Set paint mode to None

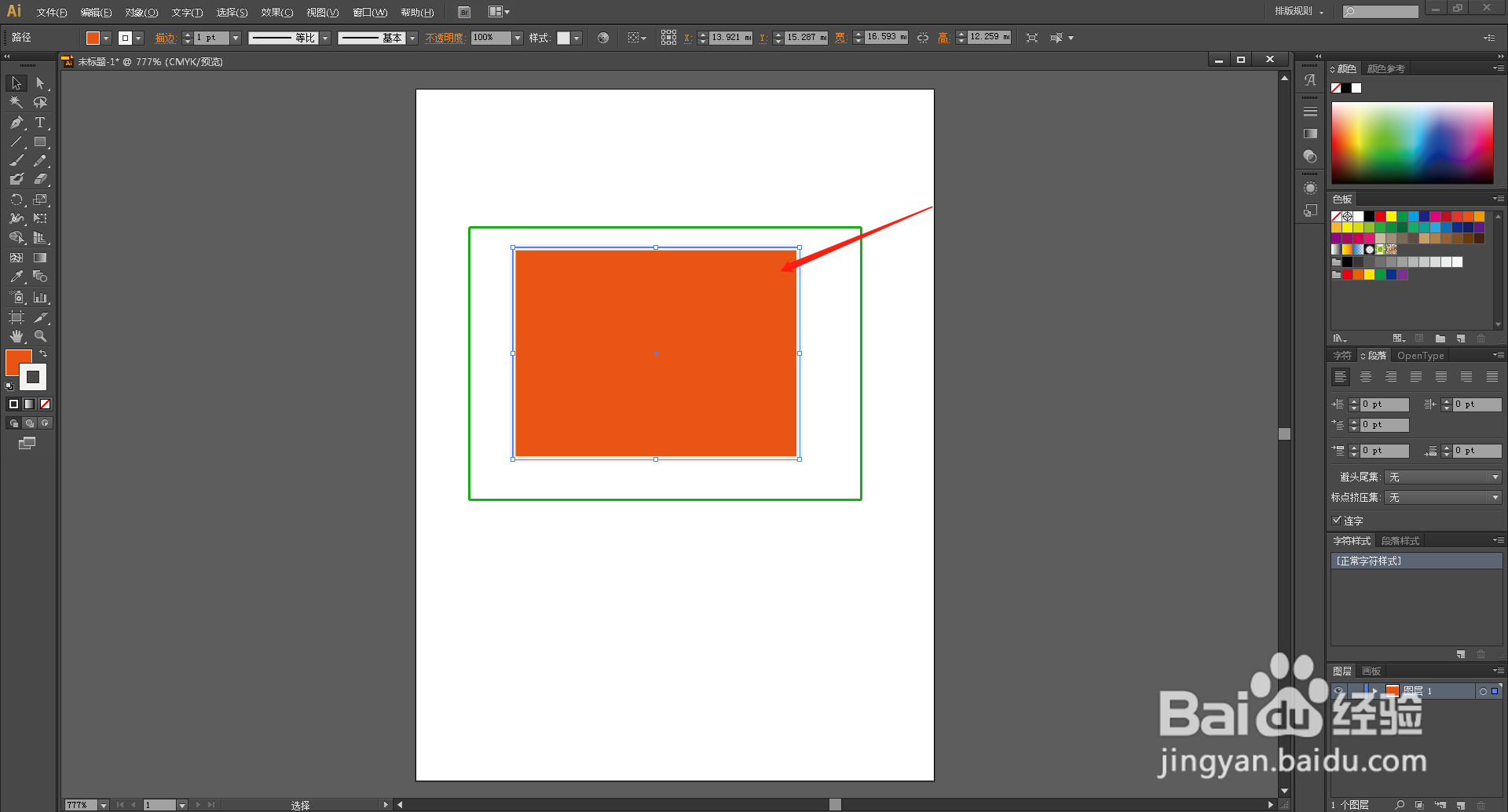click(45, 404)
